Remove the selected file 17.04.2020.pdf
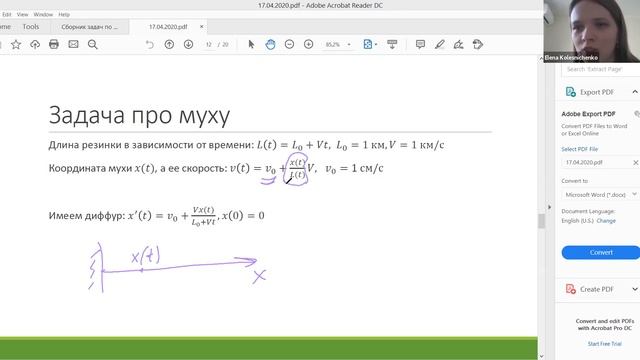The image size is (640, 360). click(x=636, y=162)
